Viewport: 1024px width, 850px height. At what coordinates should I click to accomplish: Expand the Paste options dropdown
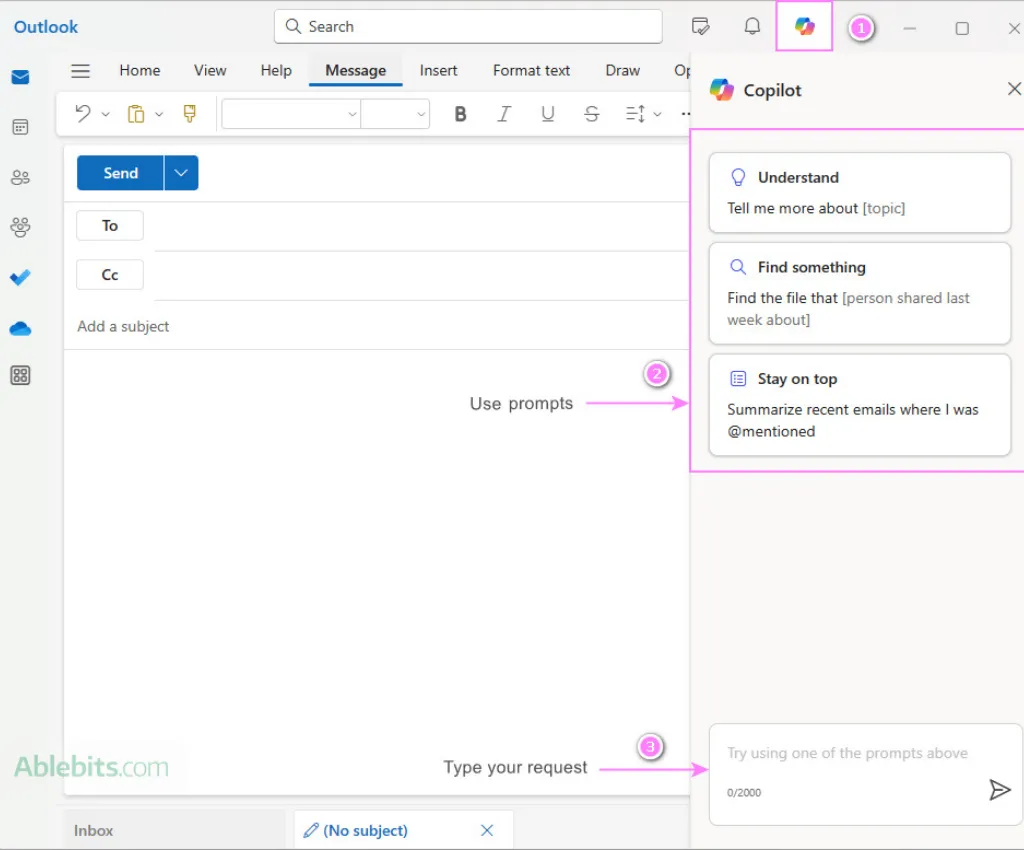pyautogui.click(x=159, y=114)
